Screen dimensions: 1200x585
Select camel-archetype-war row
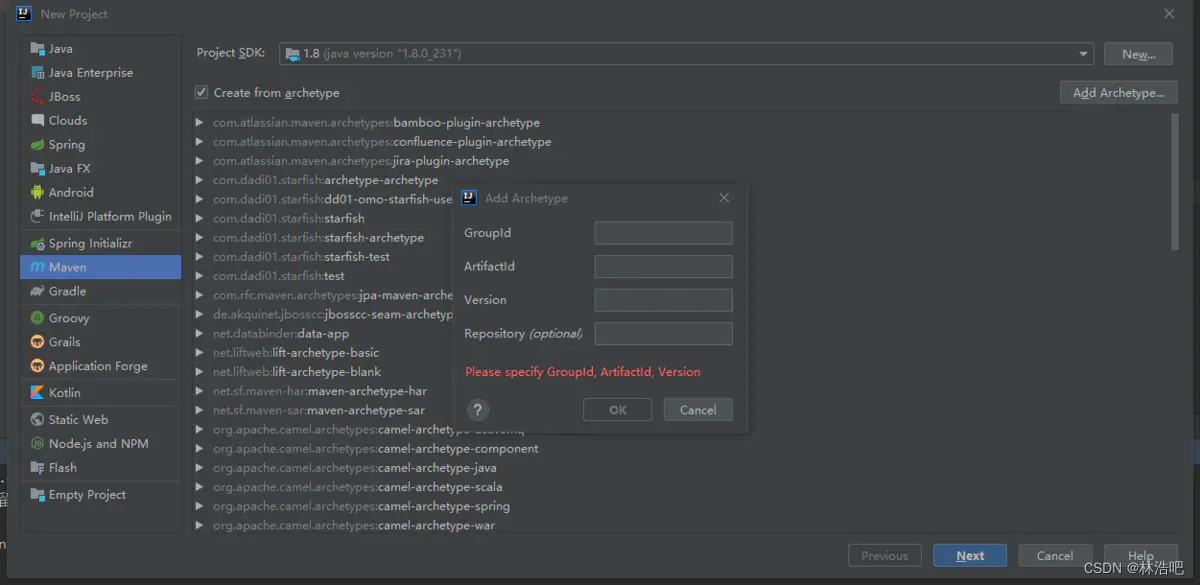tap(353, 525)
